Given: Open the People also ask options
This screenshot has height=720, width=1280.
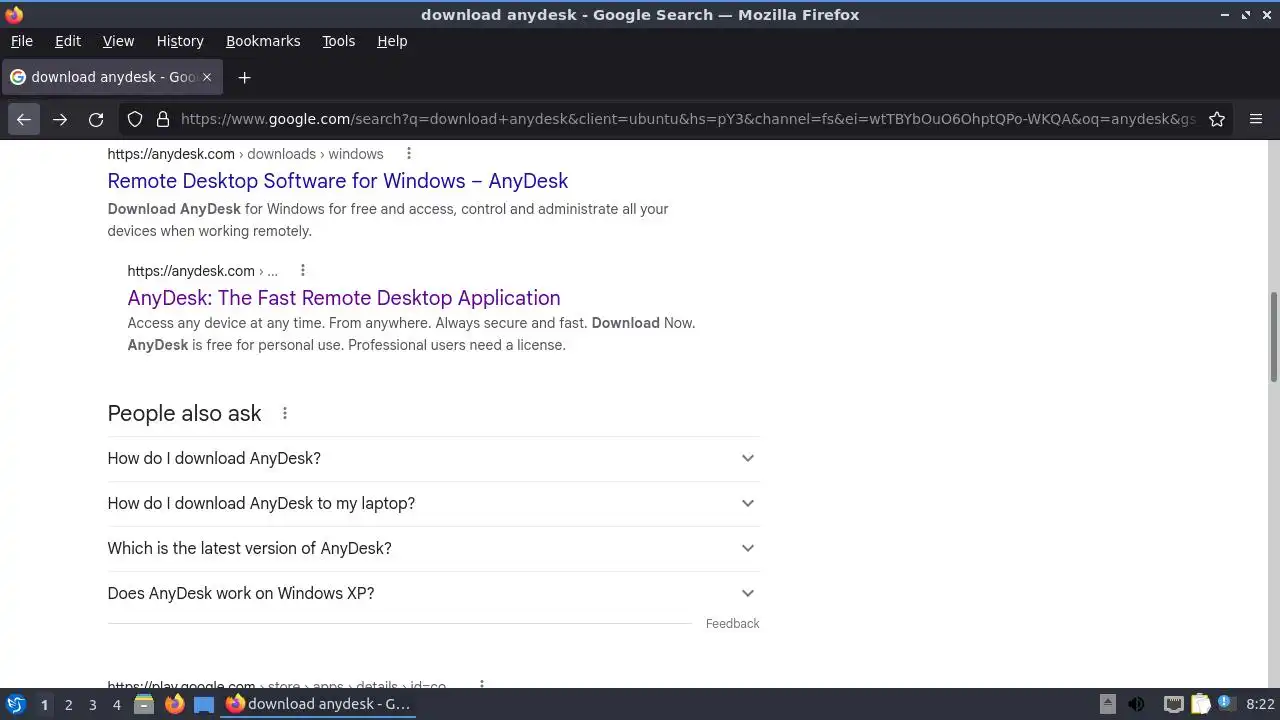Looking at the screenshot, I should point(285,414).
